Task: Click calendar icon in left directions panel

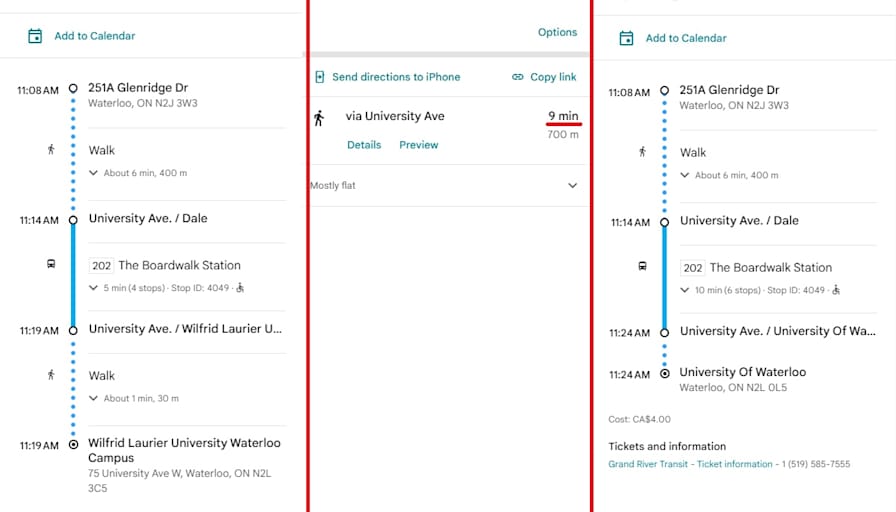Action: click(x=35, y=36)
